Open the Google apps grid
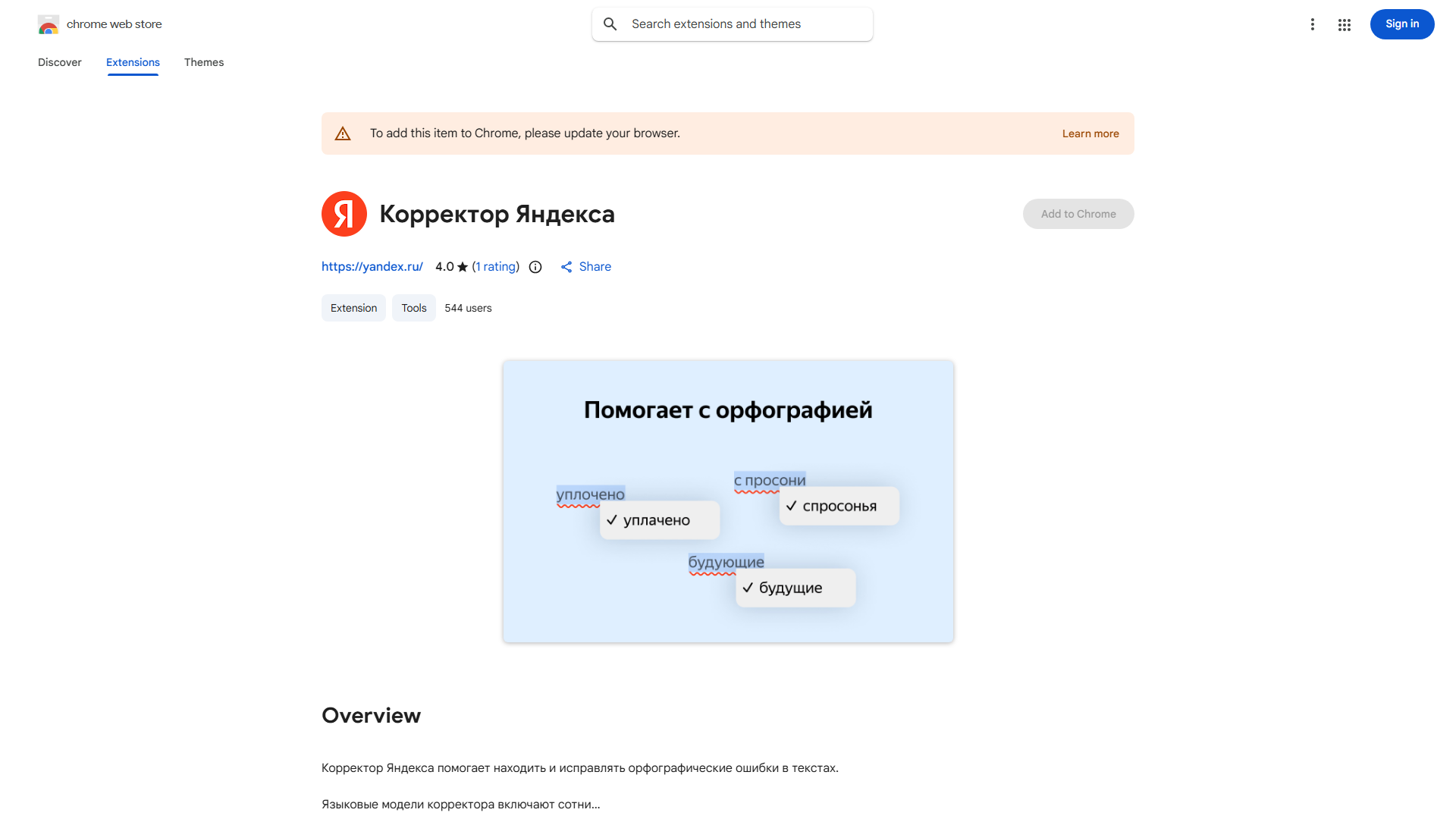The width and height of the screenshot is (1456, 819). (1345, 24)
